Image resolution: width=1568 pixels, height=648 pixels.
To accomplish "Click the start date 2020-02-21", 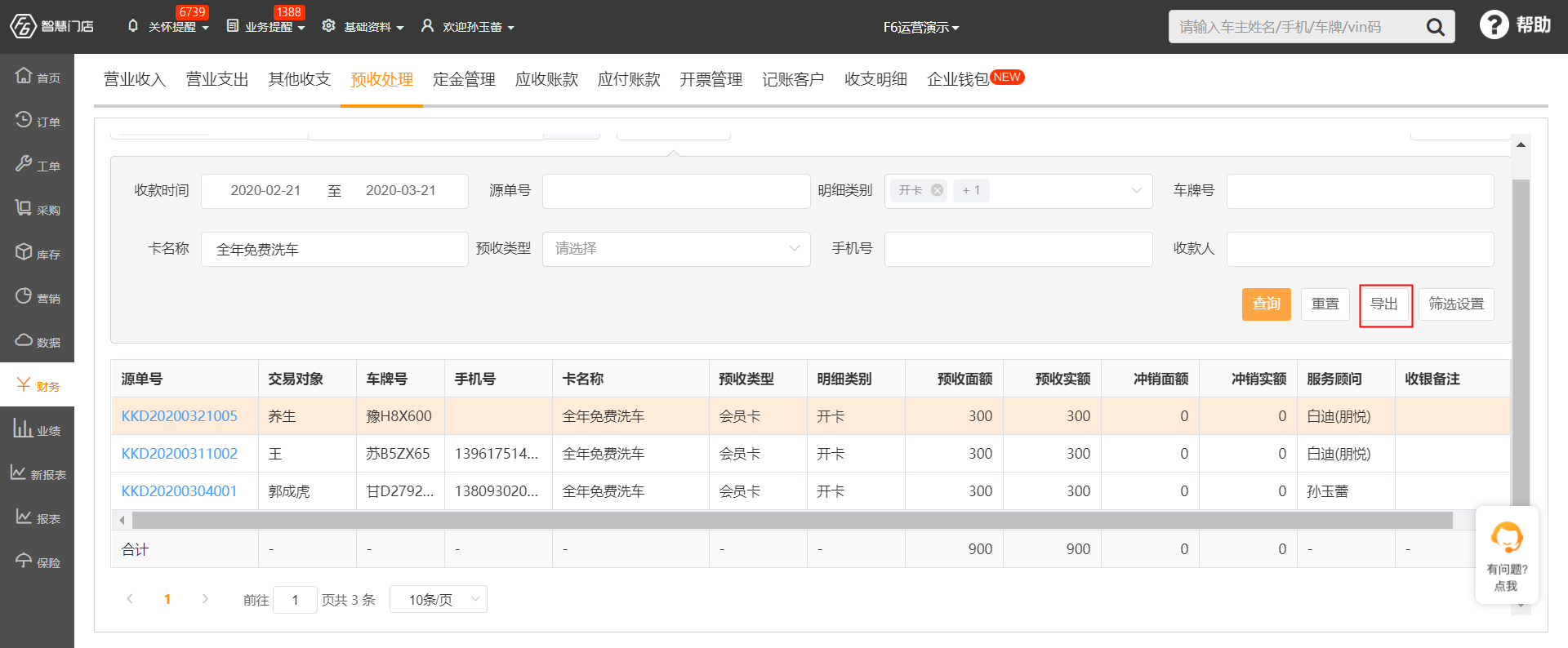I will (265, 190).
